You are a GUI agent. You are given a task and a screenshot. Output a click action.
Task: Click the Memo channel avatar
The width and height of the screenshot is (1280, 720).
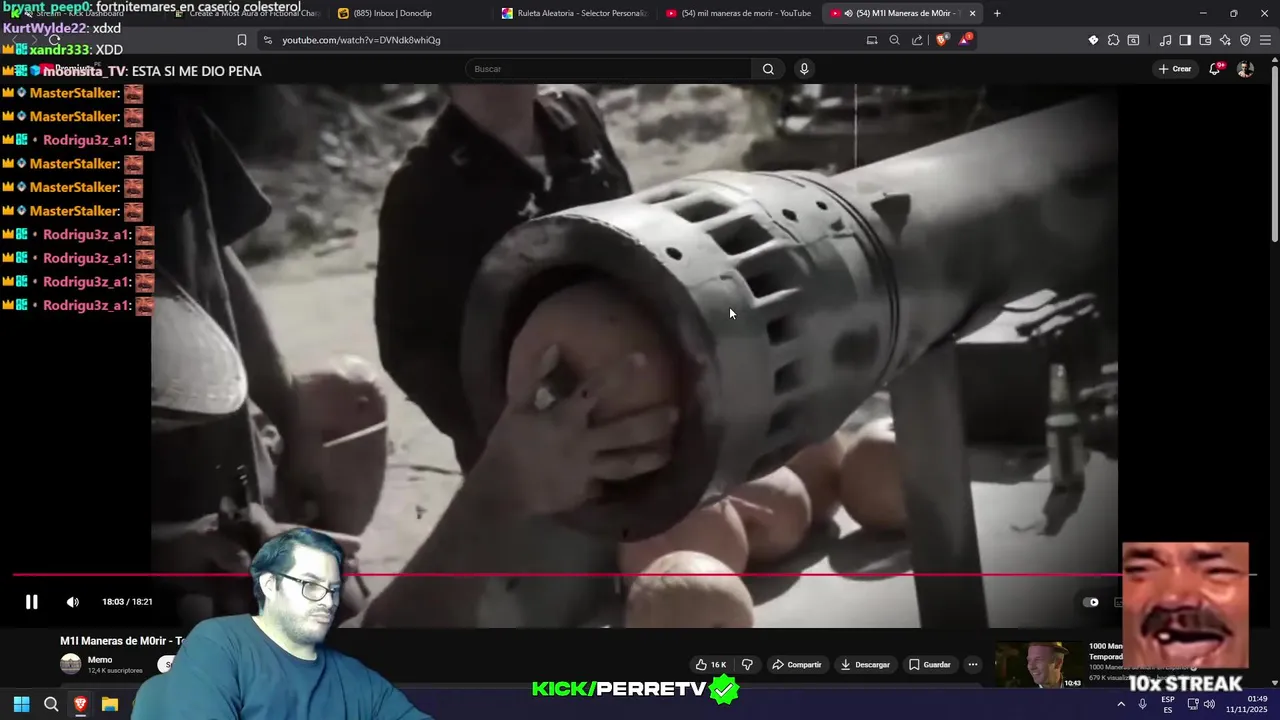tap(70, 664)
